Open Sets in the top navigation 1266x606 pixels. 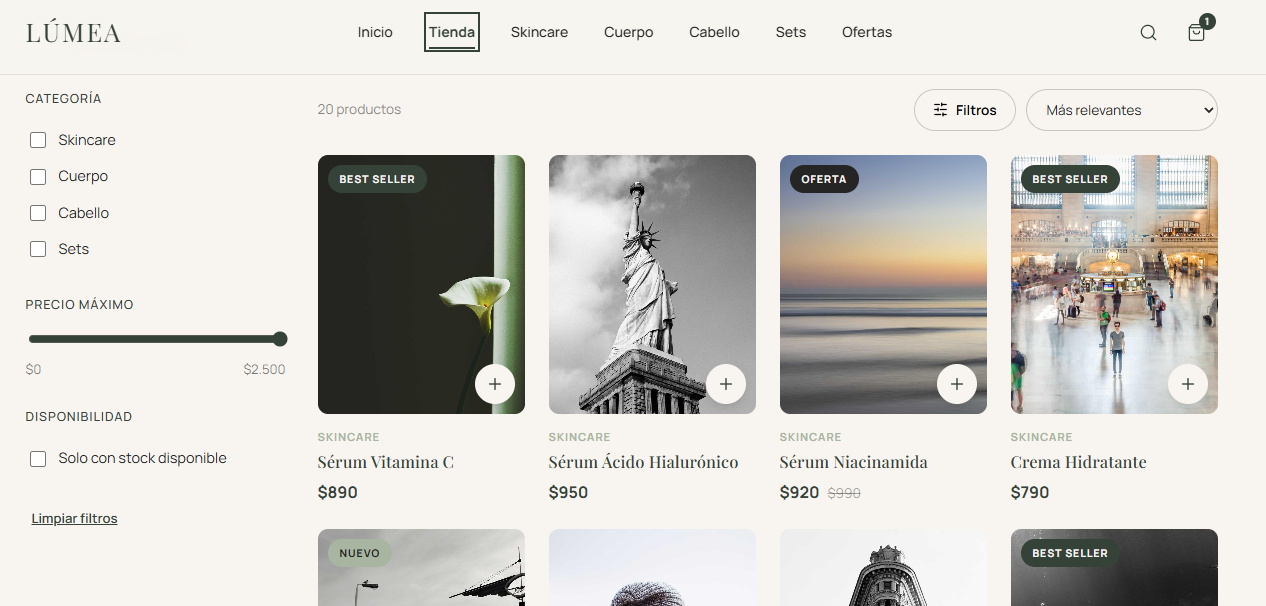pos(791,32)
